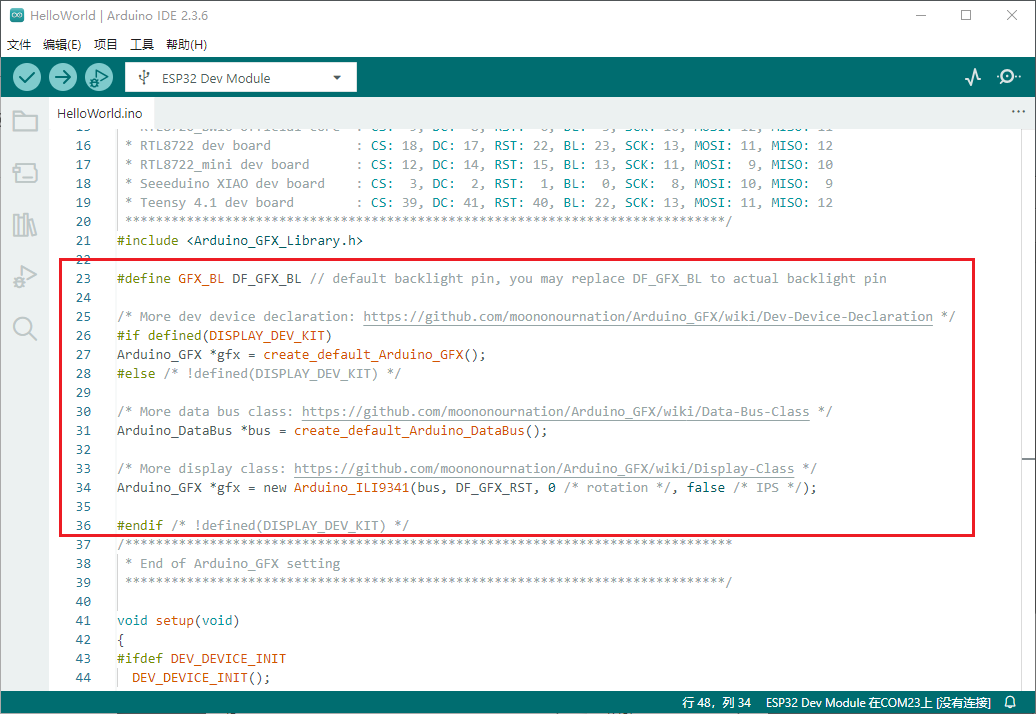Click the vertical scrollbar marker on right edge
The height and width of the screenshot is (714, 1036).
[1028, 458]
